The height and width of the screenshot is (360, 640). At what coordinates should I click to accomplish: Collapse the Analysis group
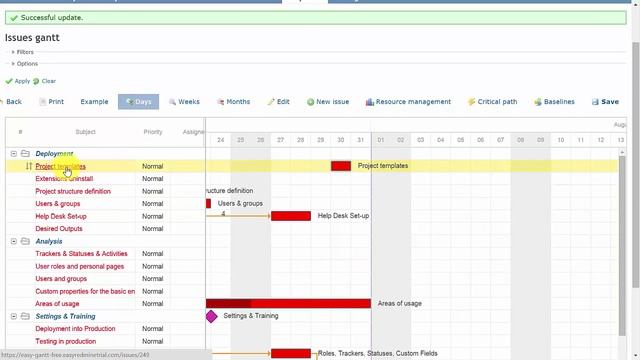tap(13, 242)
